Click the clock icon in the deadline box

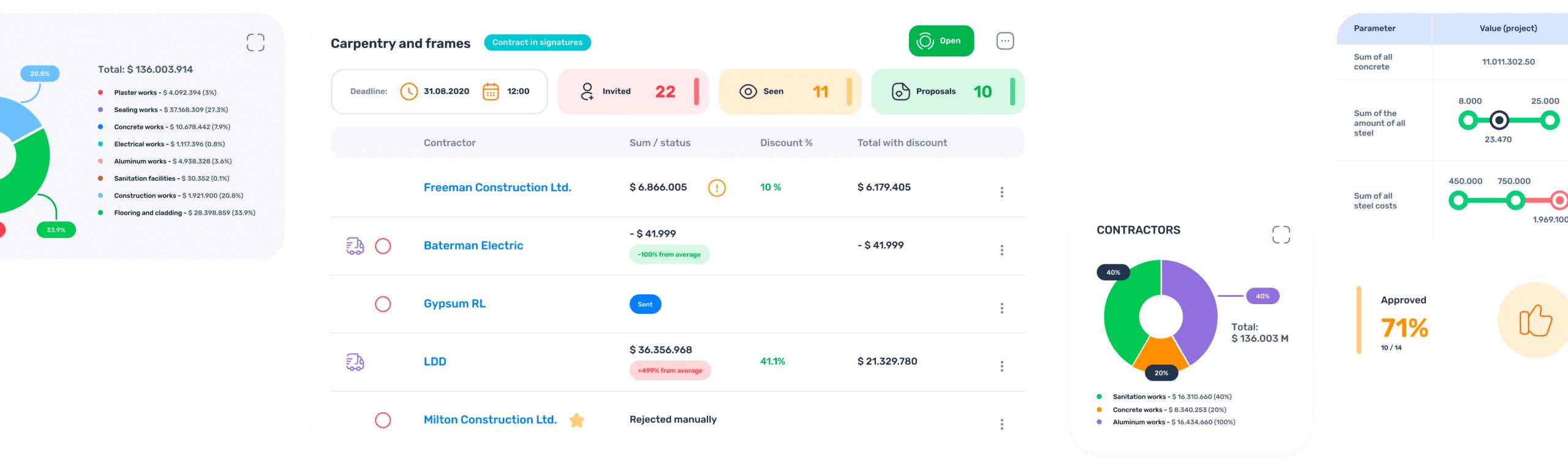(x=409, y=91)
